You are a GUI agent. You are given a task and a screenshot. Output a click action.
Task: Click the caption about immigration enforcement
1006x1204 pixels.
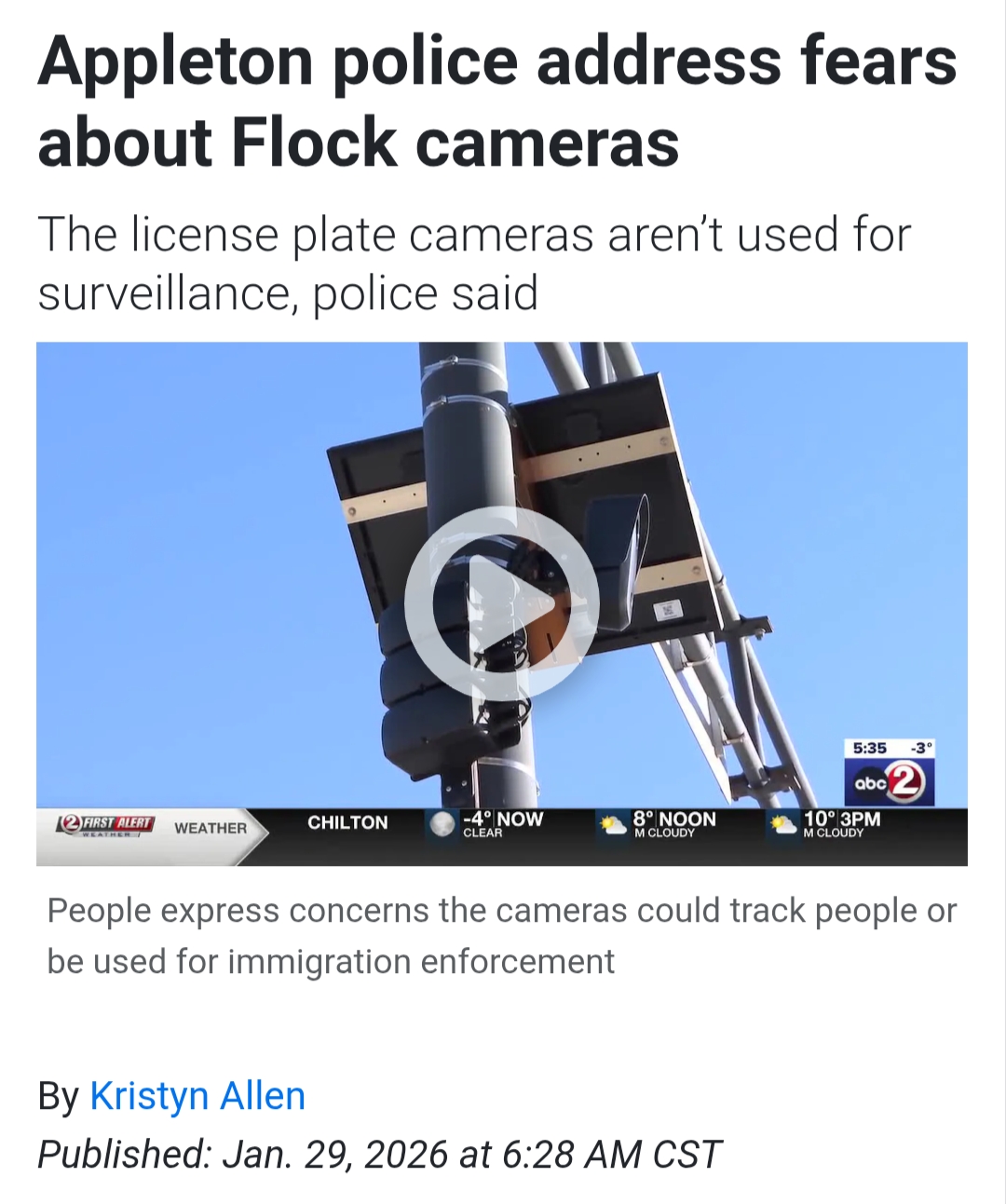point(502,936)
